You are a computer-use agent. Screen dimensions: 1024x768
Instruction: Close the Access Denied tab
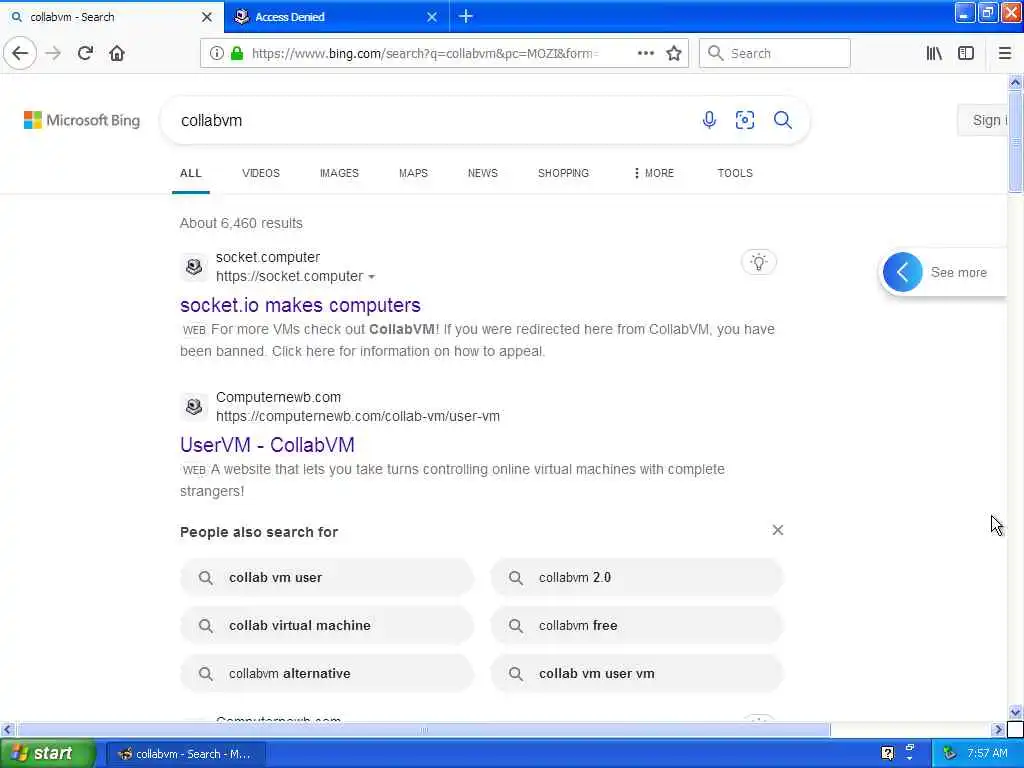tap(432, 17)
